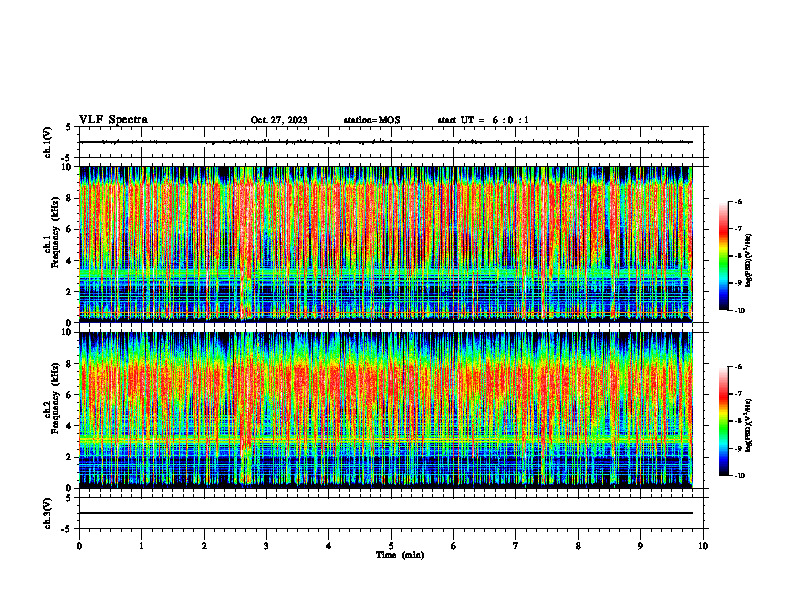Screen dimensions: 792x612
Task: Click the "4" kHz tick on ch.1 axis
Action: (70, 261)
